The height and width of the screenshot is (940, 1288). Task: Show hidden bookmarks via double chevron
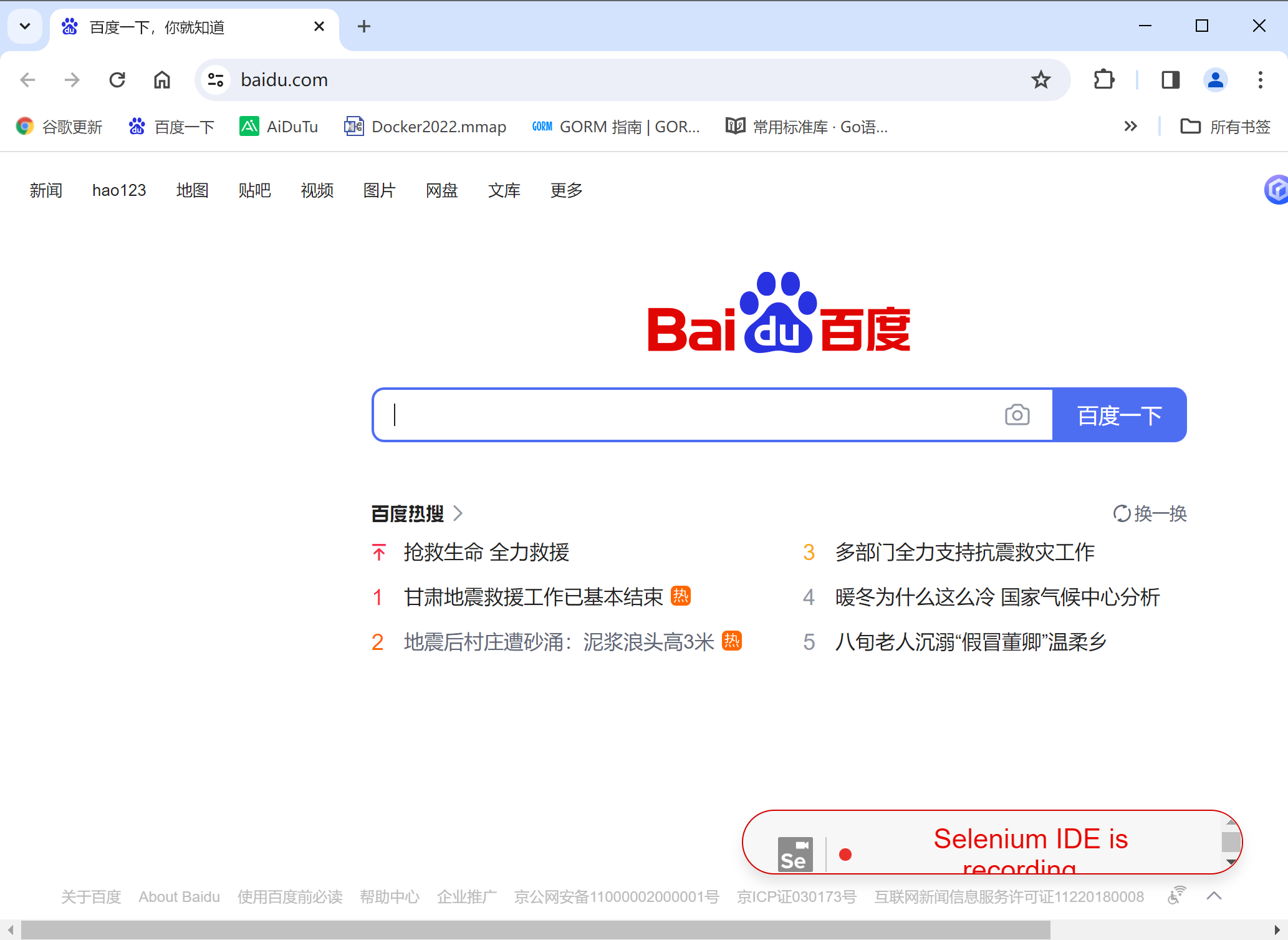[1130, 127]
